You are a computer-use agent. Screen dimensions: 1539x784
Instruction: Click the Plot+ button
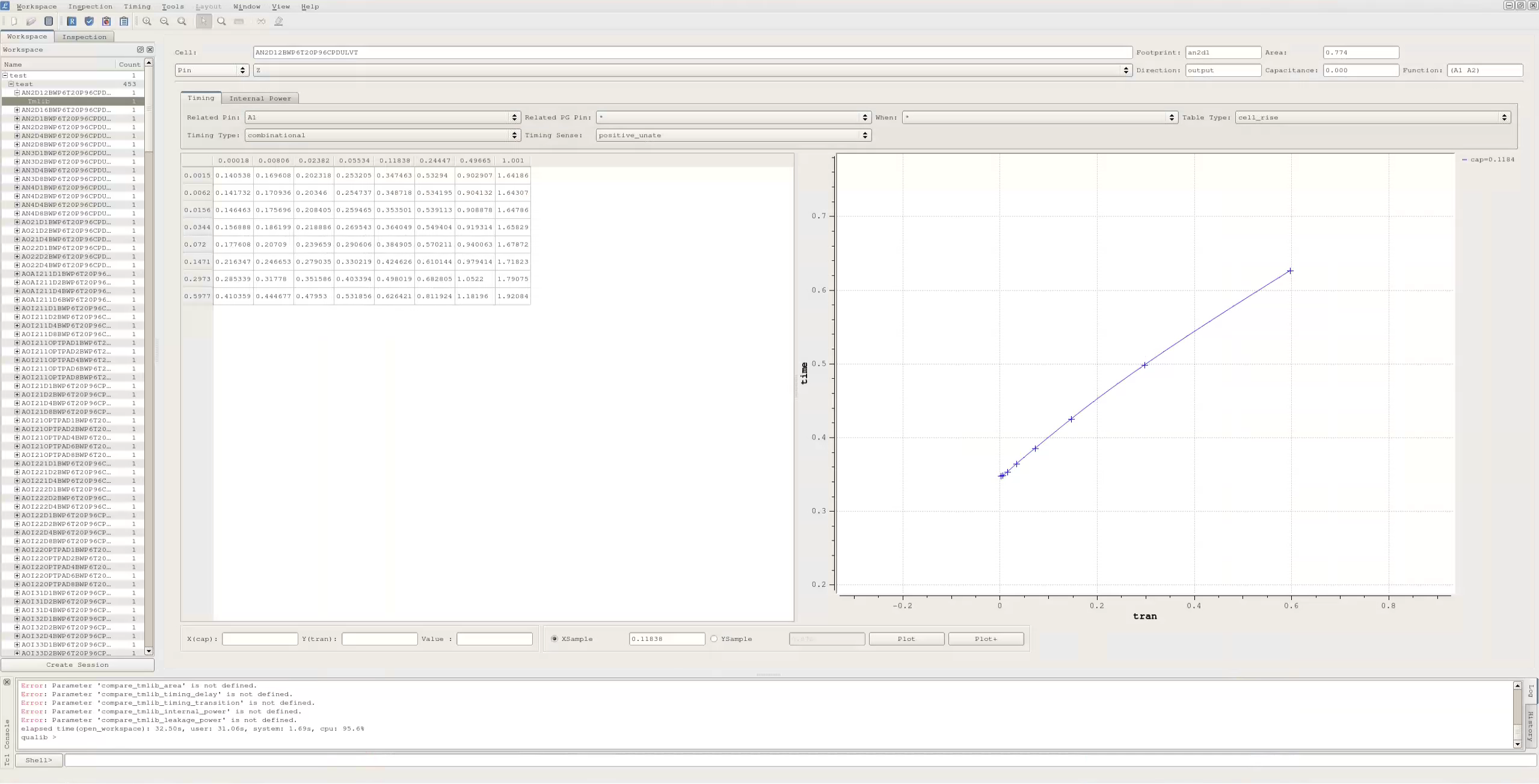coord(986,639)
